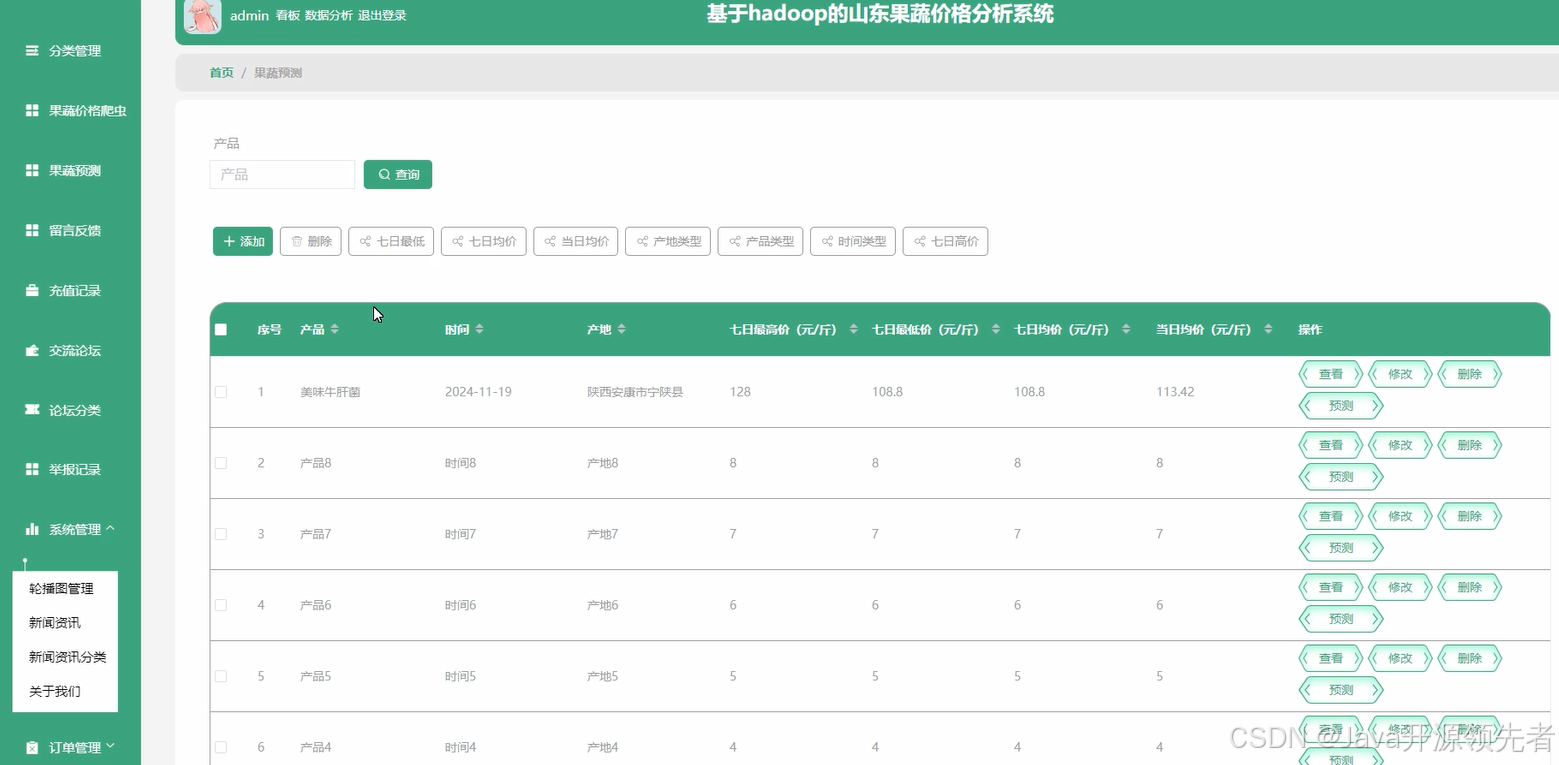Viewport: 1559px width, 765px height.
Task: Click 修改 in the 产品5 row
Action: [1400, 658]
